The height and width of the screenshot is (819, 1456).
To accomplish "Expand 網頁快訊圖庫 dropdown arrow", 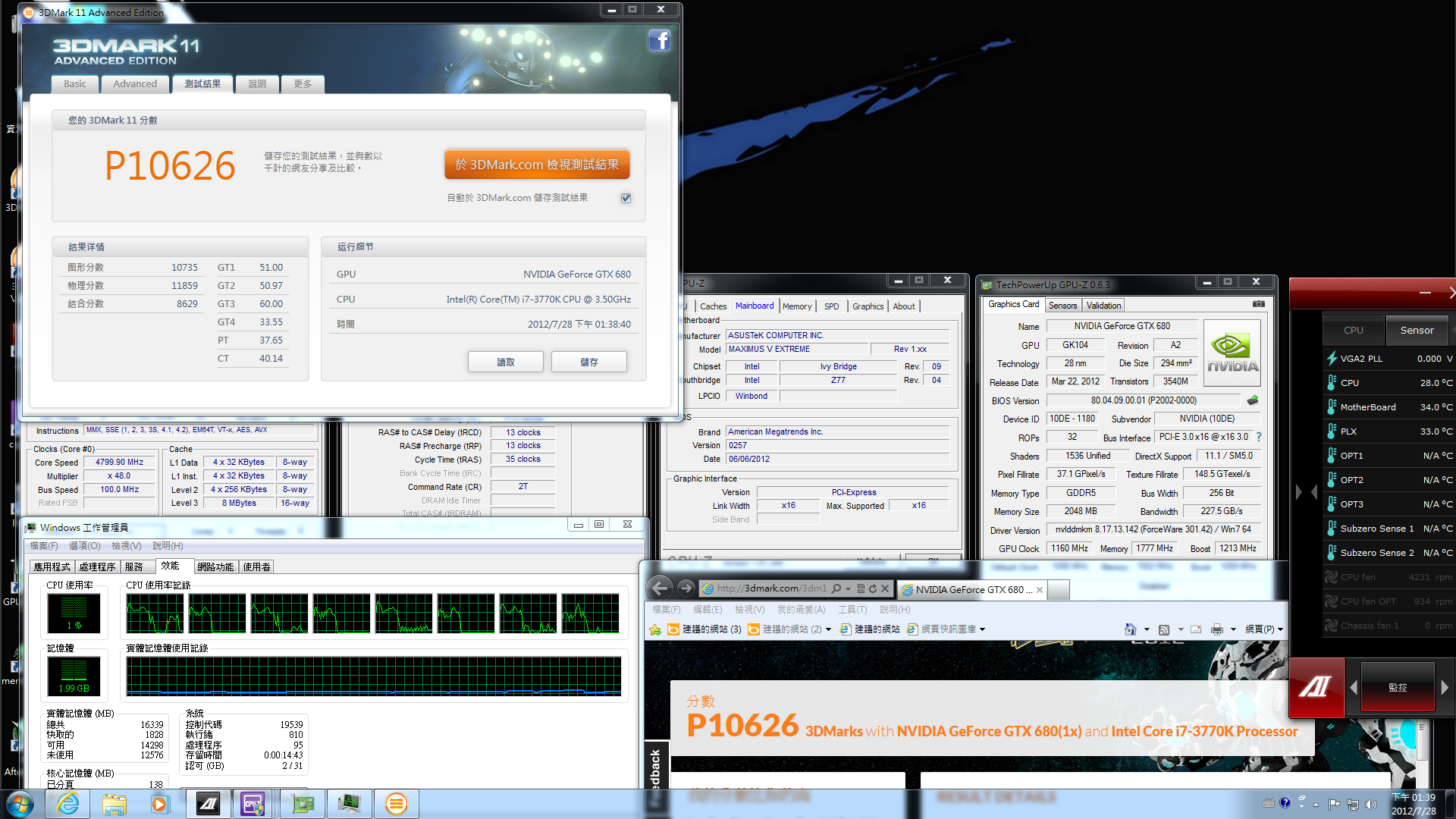I will coord(982,629).
